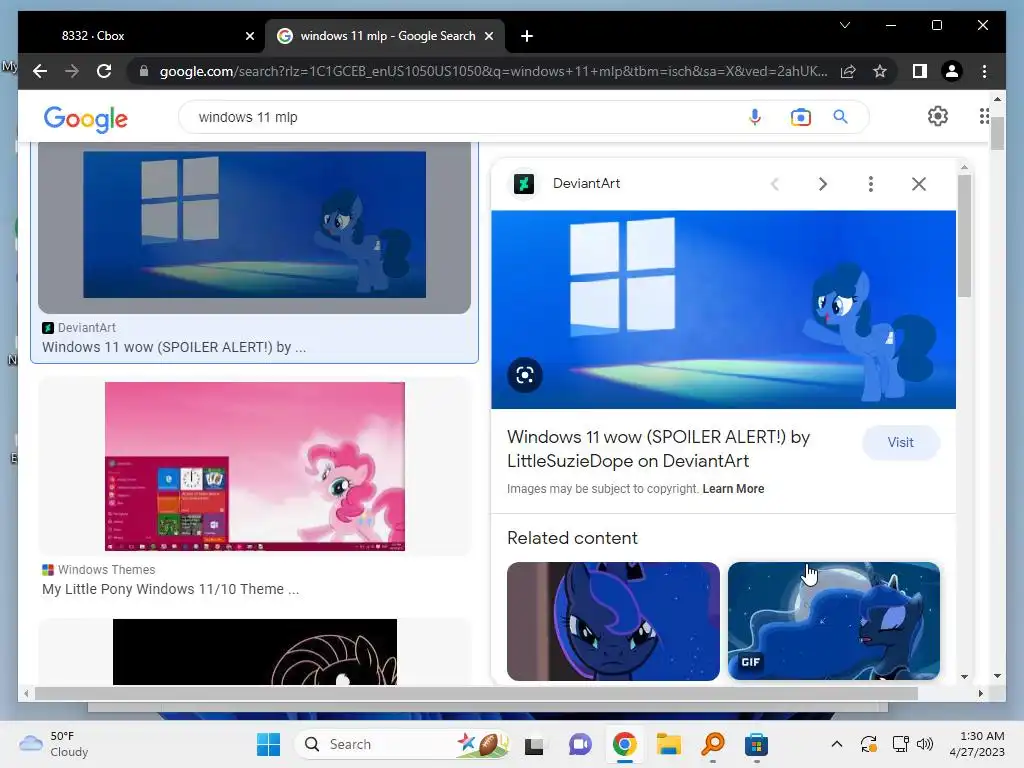This screenshot has width=1024, height=768.
Task: Show hidden system tray icons
Action: tap(837, 744)
